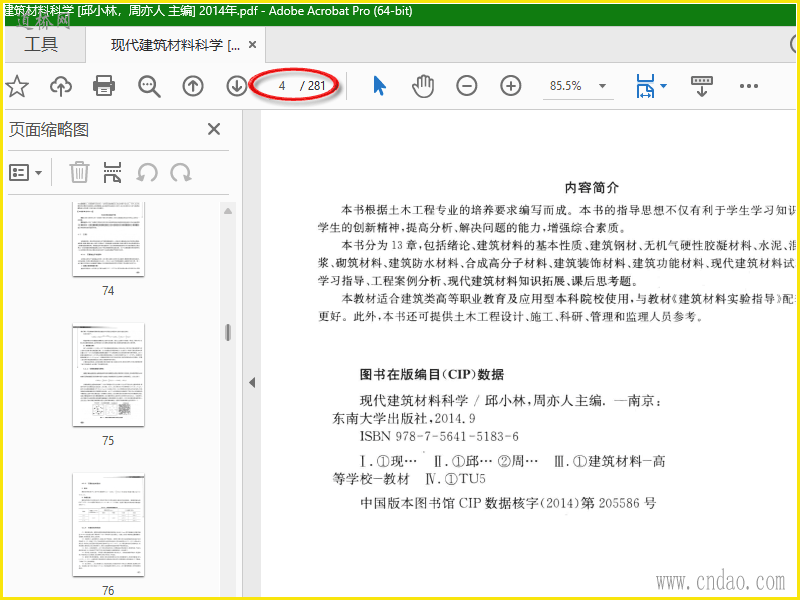
Task: Open the 工具 tools tab
Action: click(x=41, y=45)
